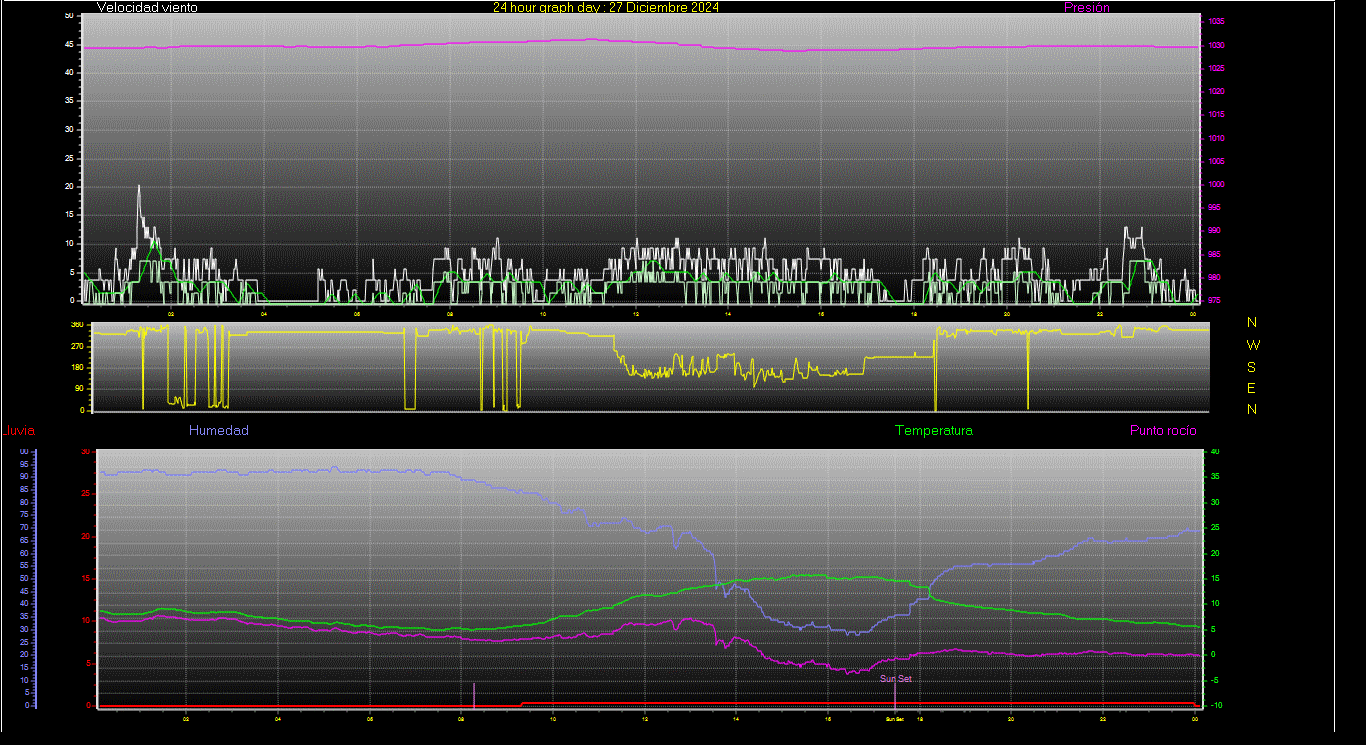
Task: Click the "Velocidad viento" chart label
Action: coord(147,7)
